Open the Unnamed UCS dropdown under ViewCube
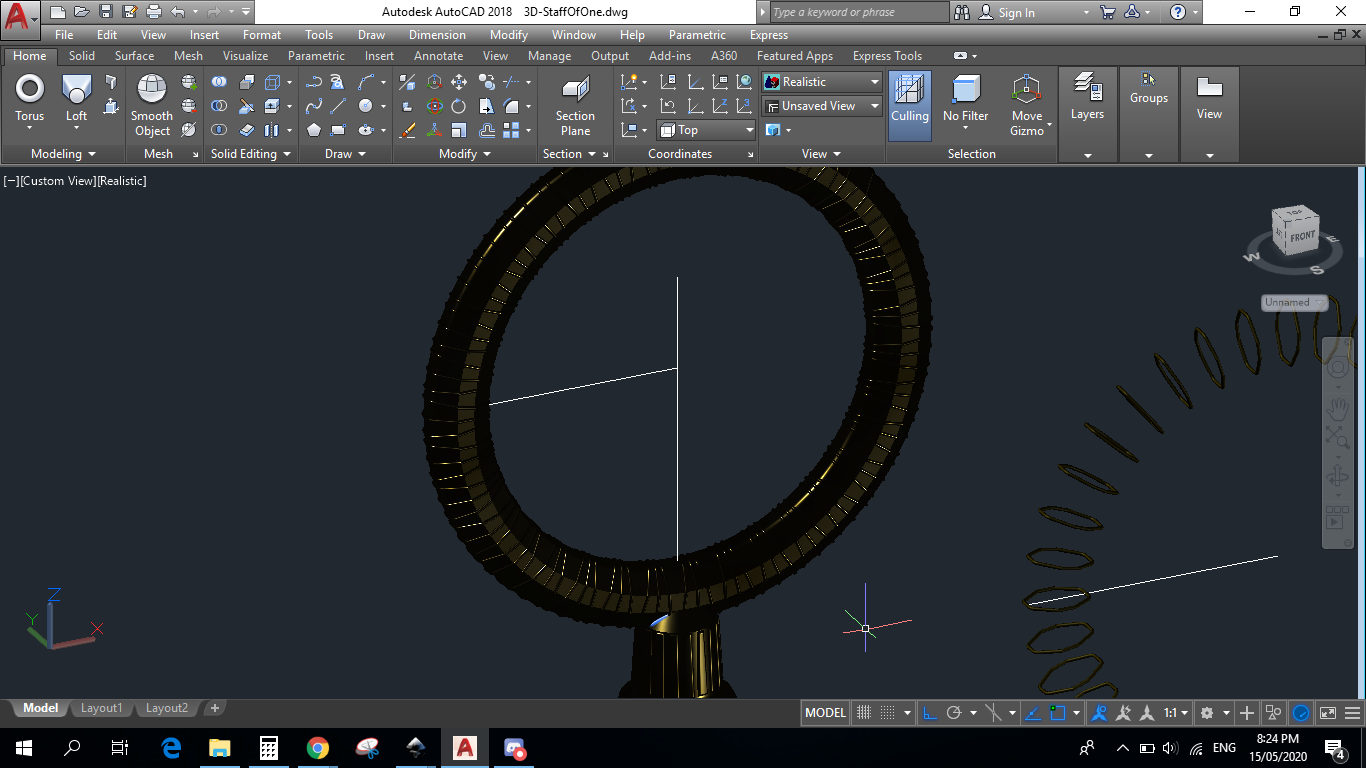 coord(1294,302)
